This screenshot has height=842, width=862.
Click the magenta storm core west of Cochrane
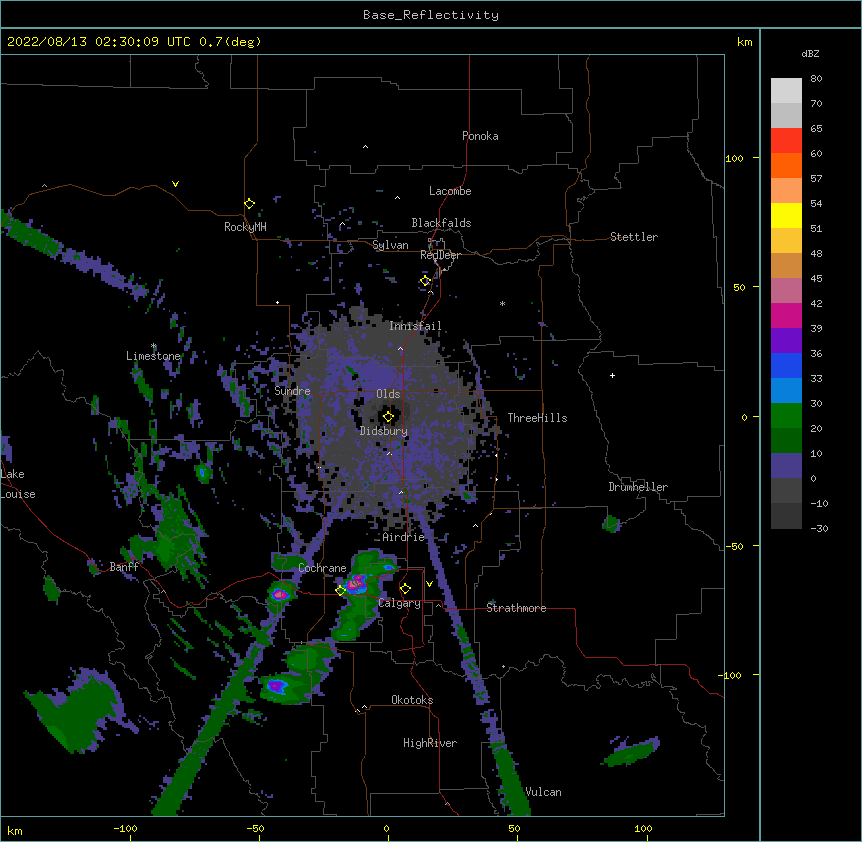(280, 594)
